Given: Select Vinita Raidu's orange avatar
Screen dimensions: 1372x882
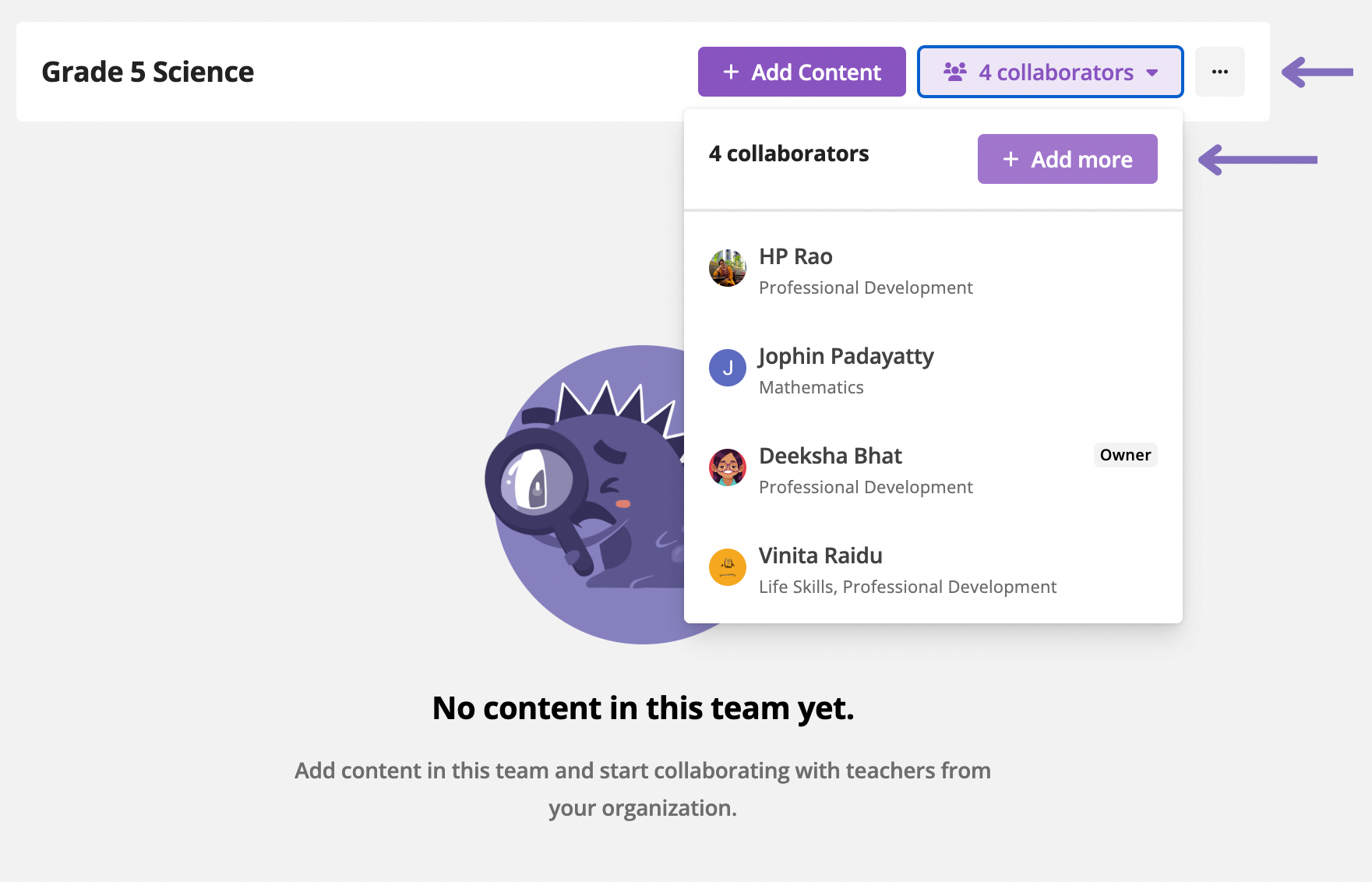Looking at the screenshot, I should pyautogui.click(x=728, y=567).
